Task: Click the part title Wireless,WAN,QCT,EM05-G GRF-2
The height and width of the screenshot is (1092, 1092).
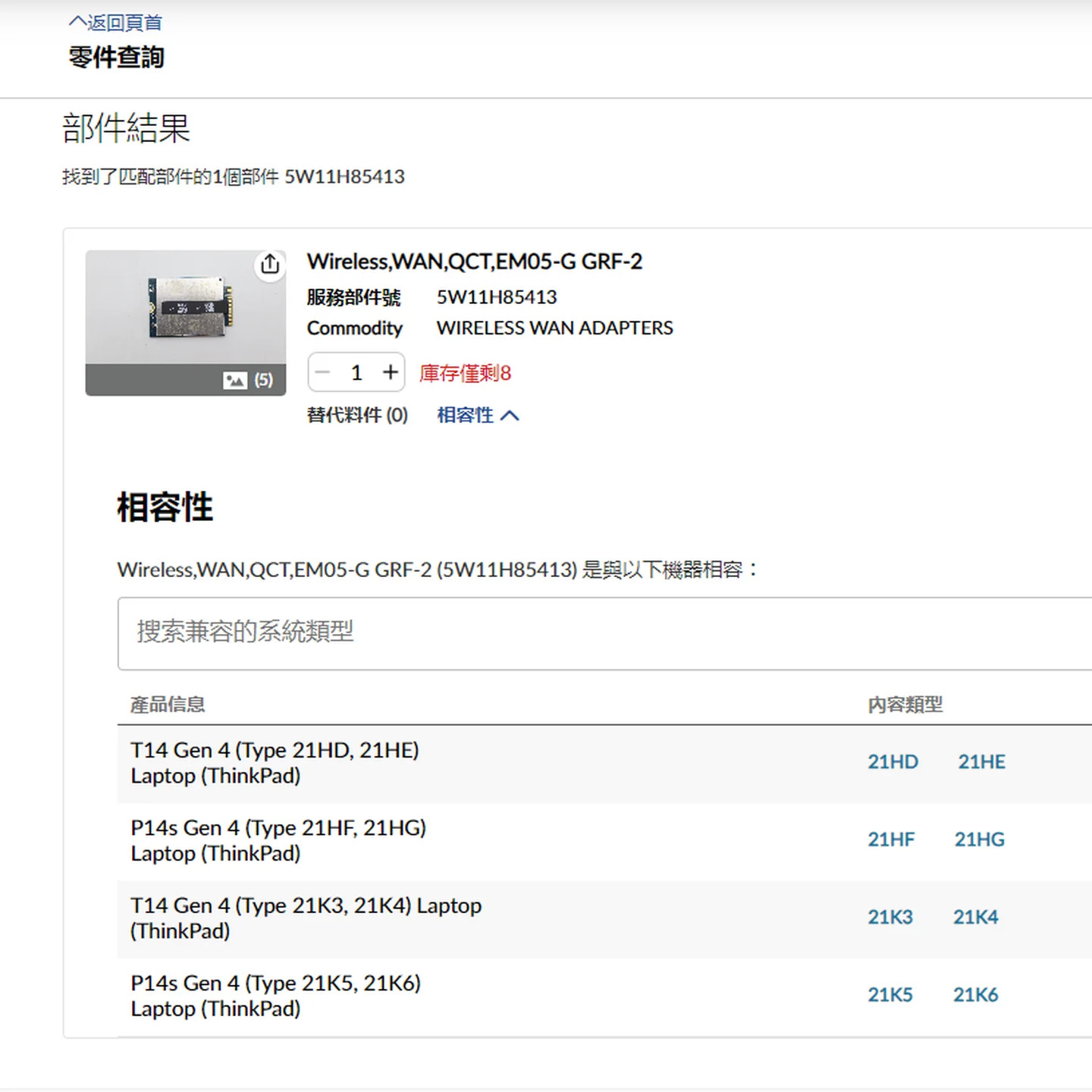Action: (475, 262)
